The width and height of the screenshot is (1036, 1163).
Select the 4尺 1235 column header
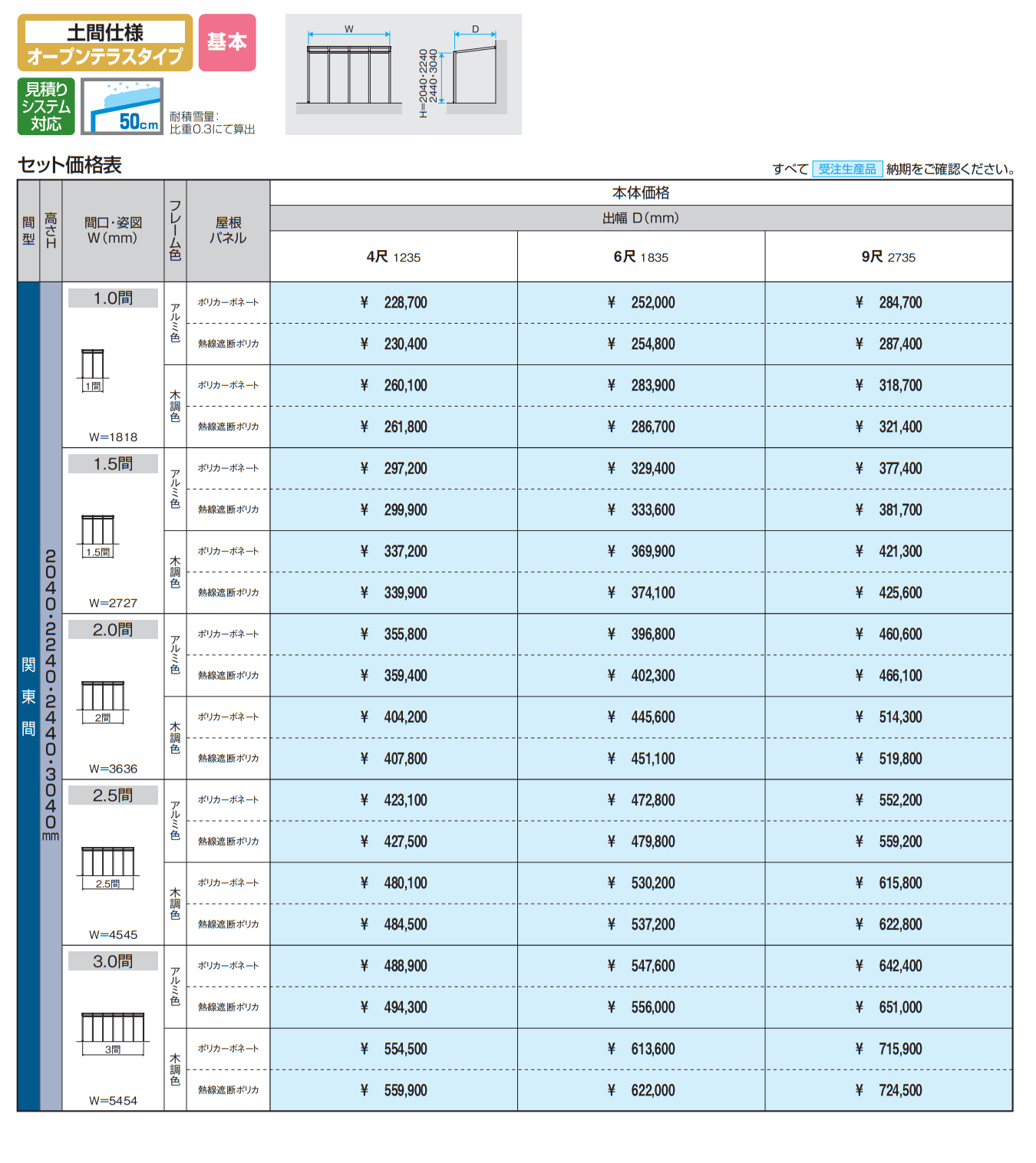coord(394,257)
